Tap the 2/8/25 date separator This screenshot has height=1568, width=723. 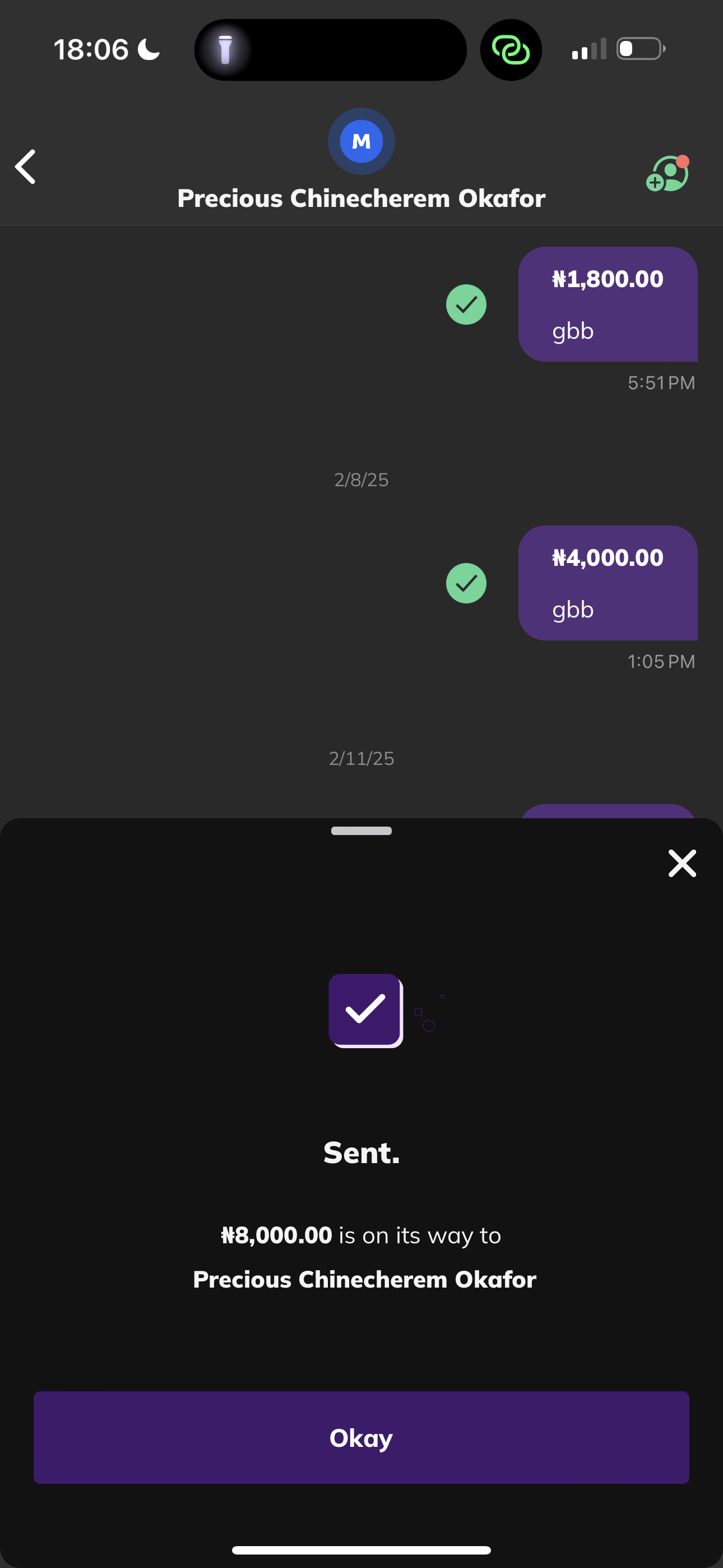(x=361, y=479)
